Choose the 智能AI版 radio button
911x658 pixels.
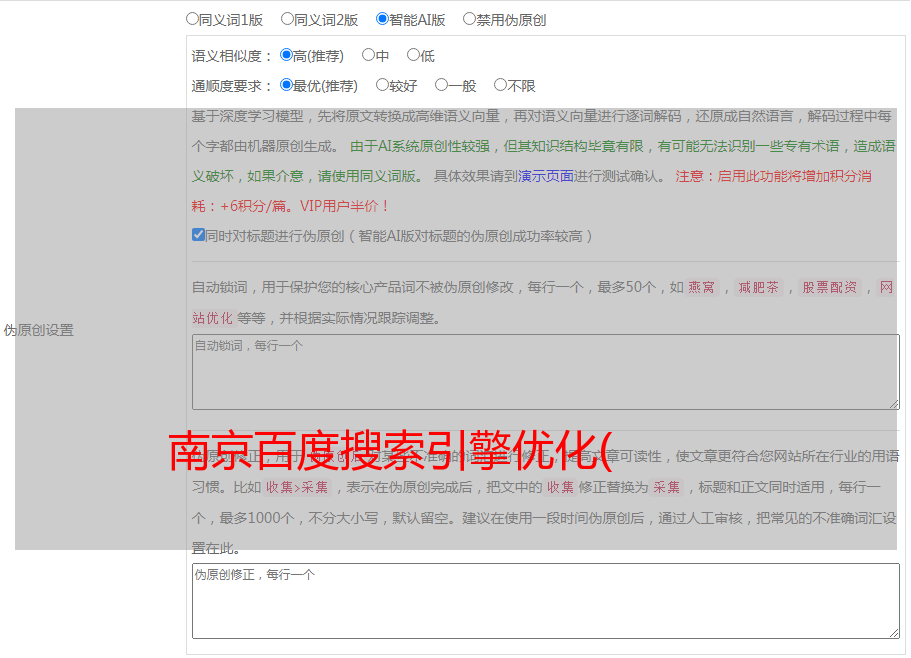point(382,19)
